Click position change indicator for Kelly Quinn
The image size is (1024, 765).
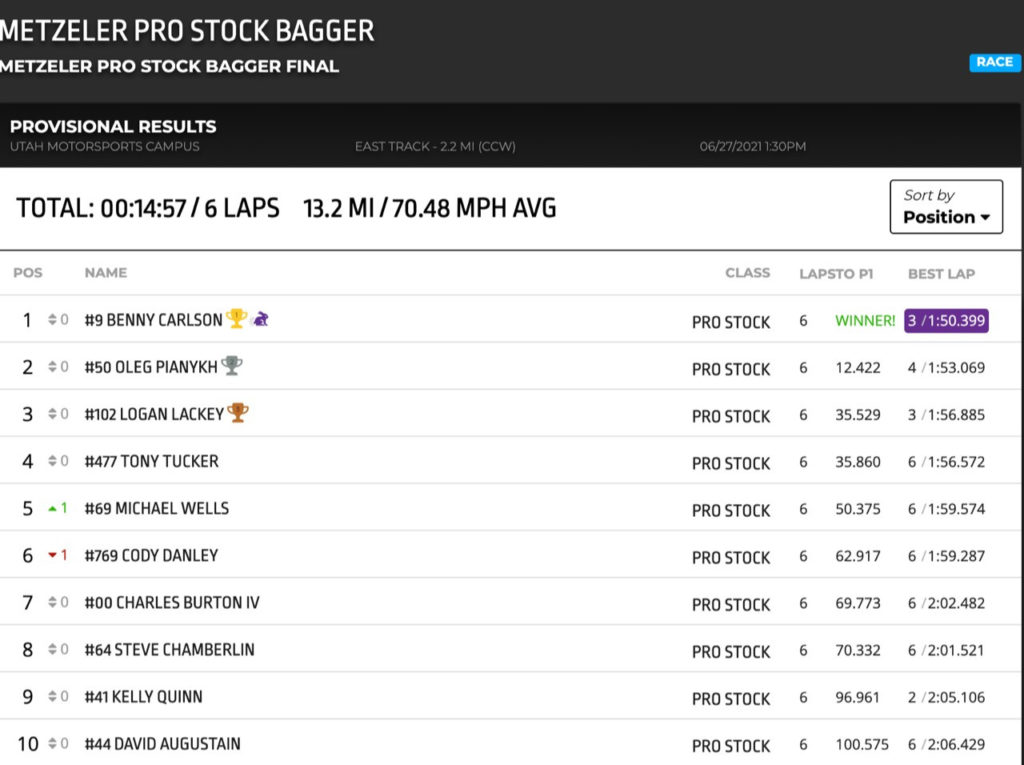58,696
